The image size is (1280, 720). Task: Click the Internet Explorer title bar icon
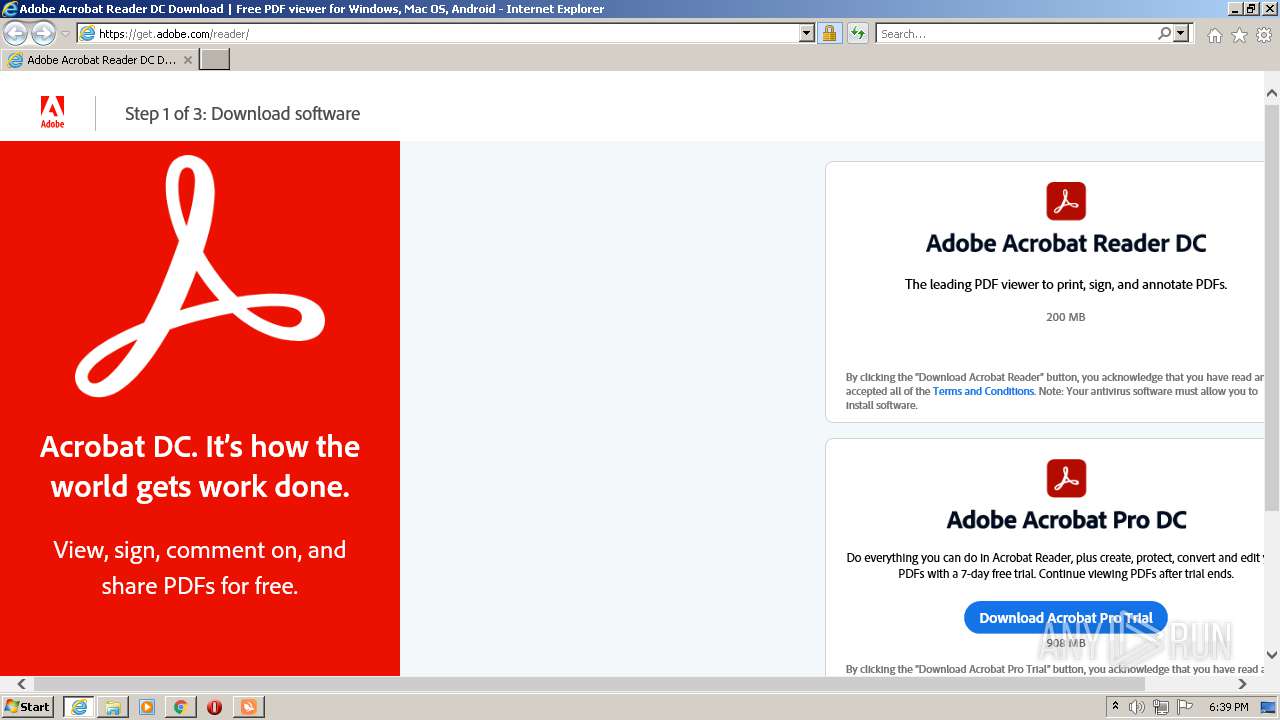pyautogui.click(x=9, y=9)
